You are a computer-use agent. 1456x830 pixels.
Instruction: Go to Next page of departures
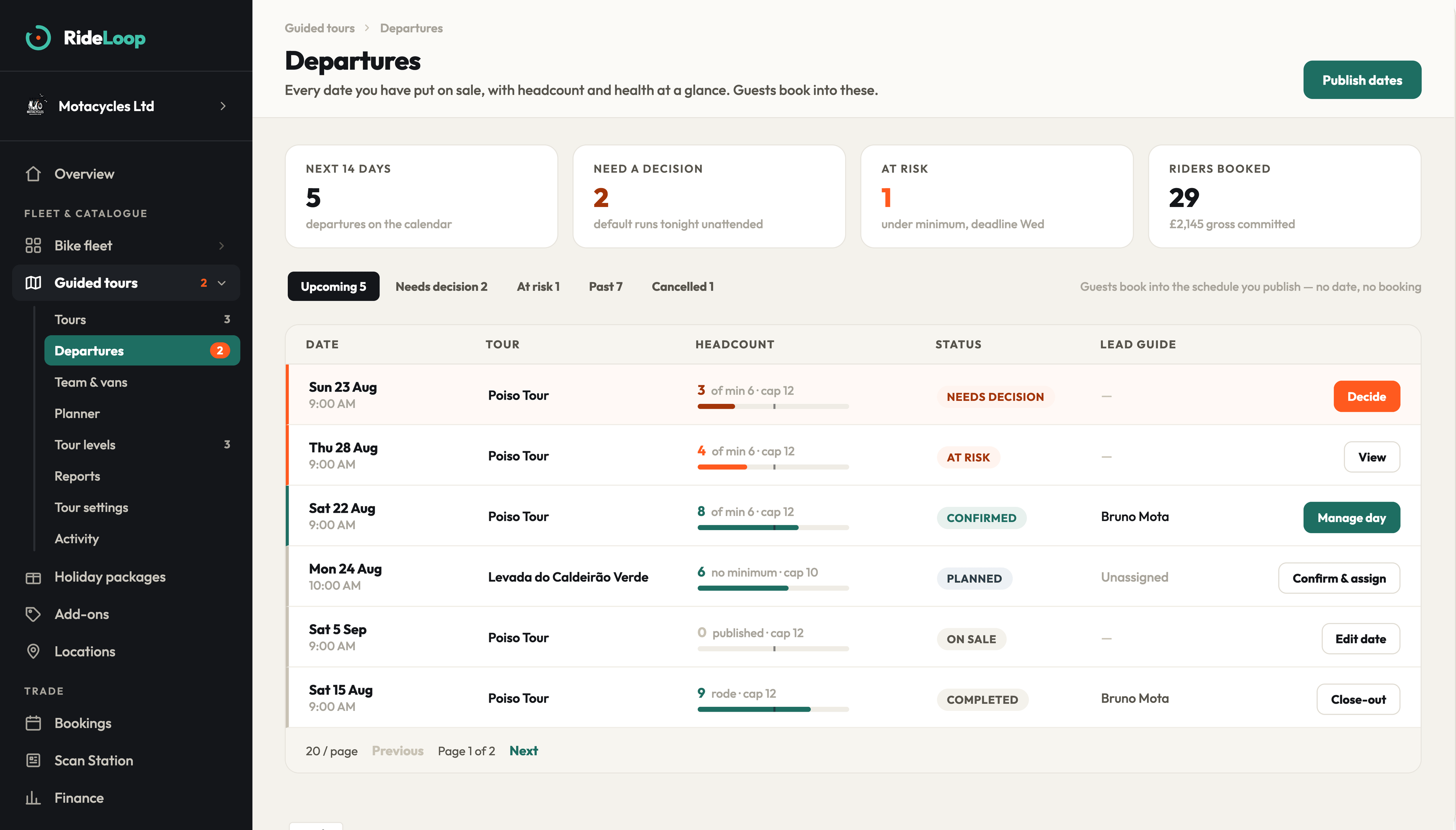(523, 752)
